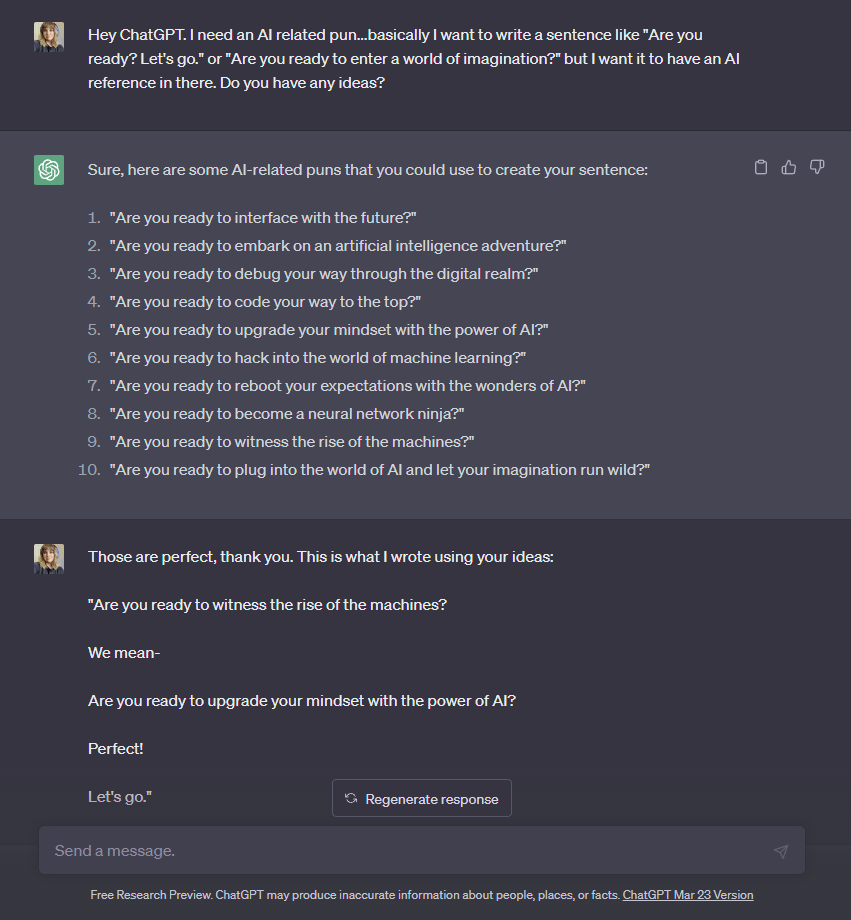Viewport: 851px width, 920px height.
Task: Click the "Perfect!" line in the user message
Action: 116,749
